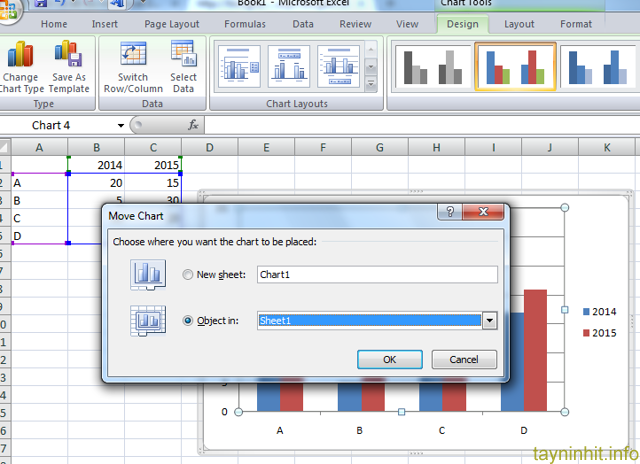The image size is (640, 464).
Task: Select the 2015 legend entry in chart
Action: point(598,333)
